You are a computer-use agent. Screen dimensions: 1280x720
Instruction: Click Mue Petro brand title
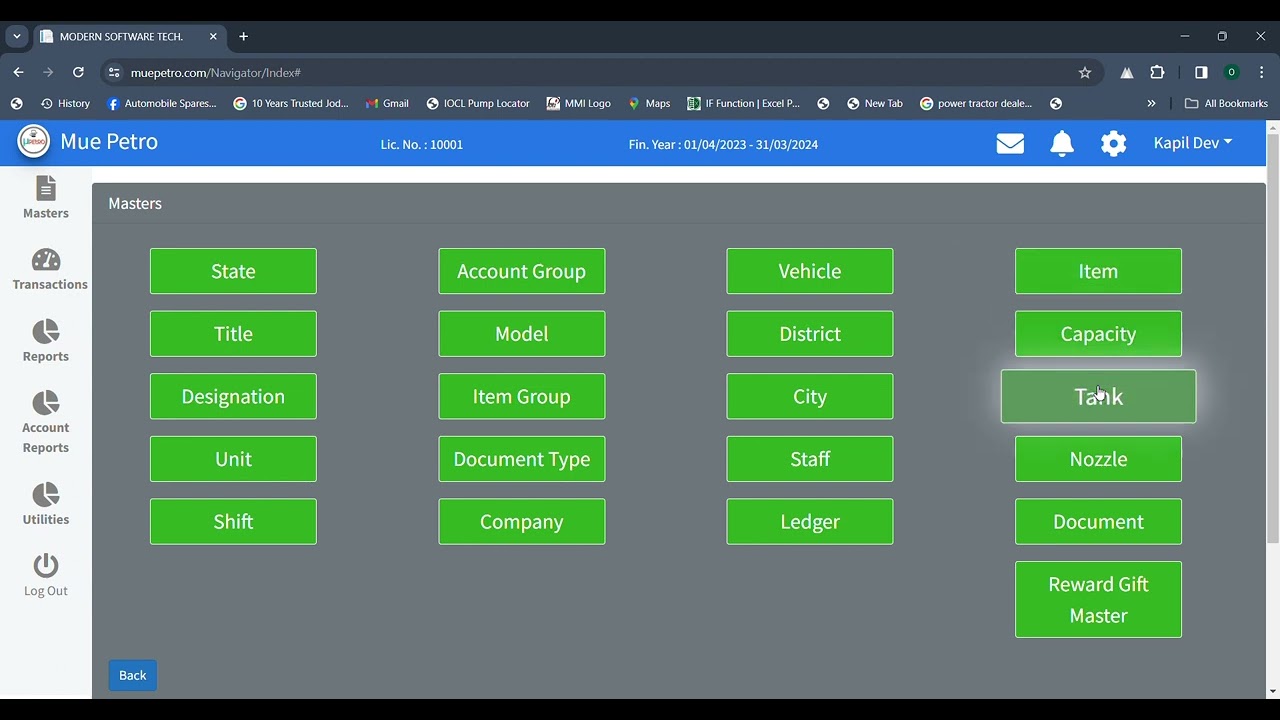[x=109, y=142]
